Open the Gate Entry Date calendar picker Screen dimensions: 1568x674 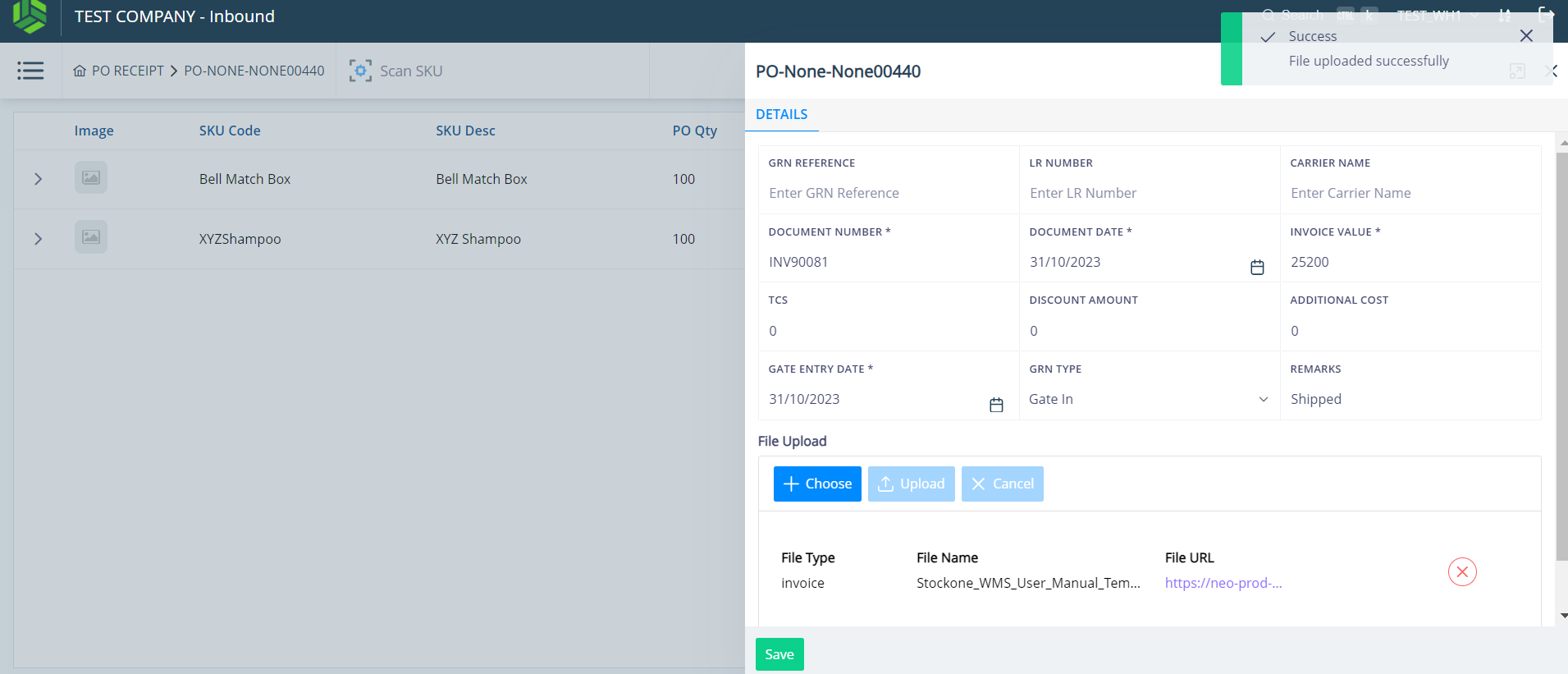995,405
